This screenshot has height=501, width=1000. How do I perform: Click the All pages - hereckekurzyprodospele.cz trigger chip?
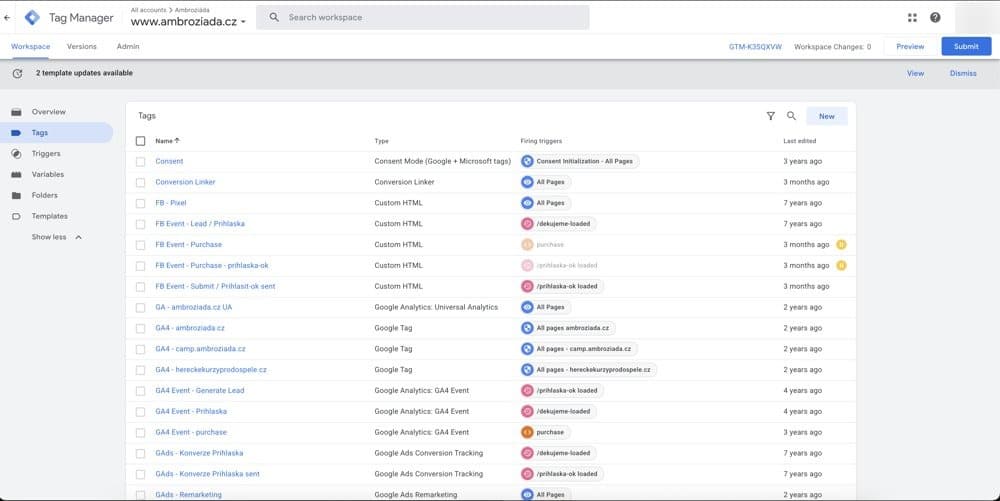coord(589,370)
